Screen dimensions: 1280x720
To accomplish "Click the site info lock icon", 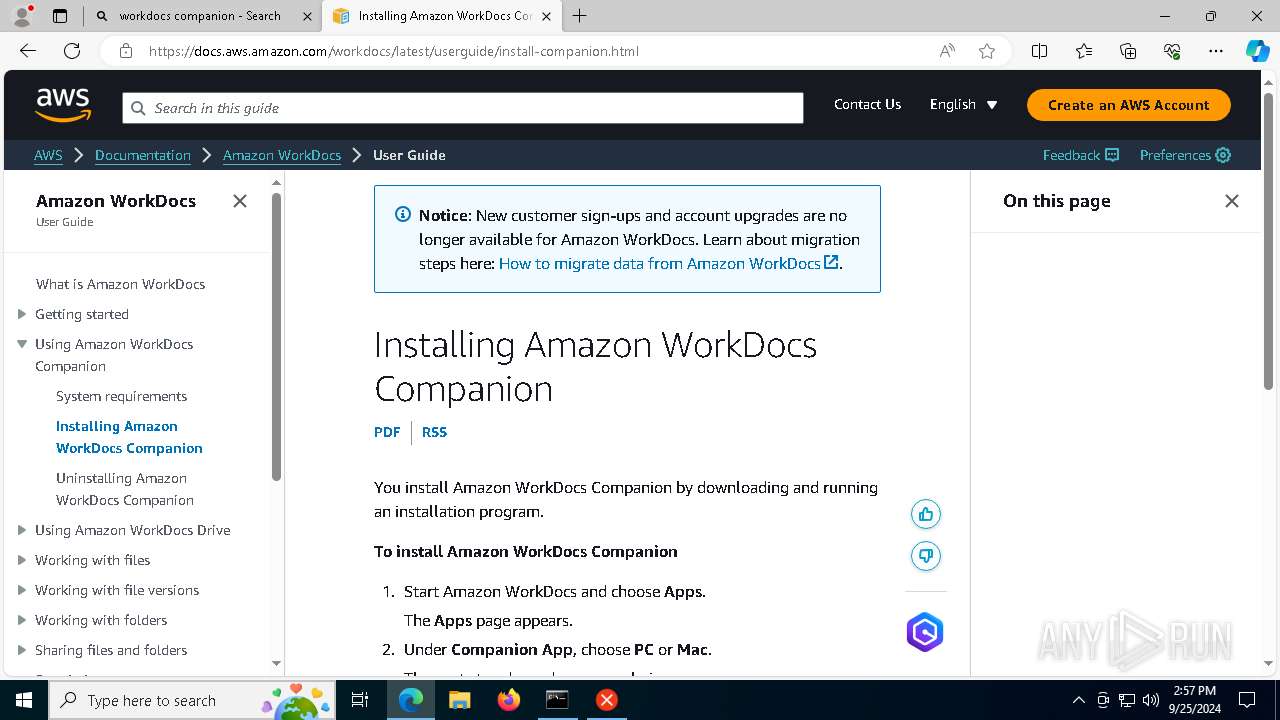I will pos(126,51).
